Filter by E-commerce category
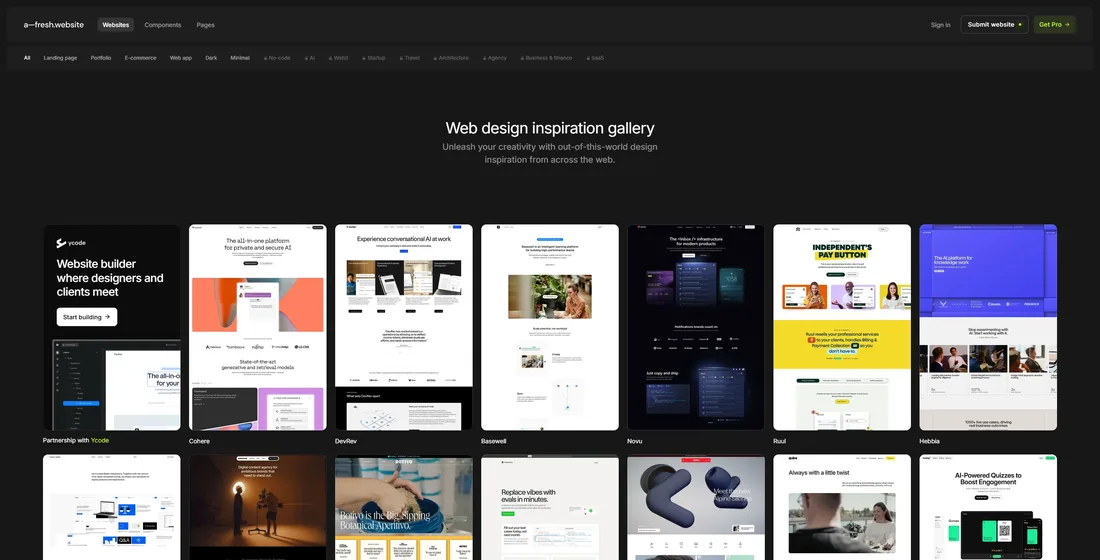This screenshot has height=560, width=1100. (x=140, y=58)
